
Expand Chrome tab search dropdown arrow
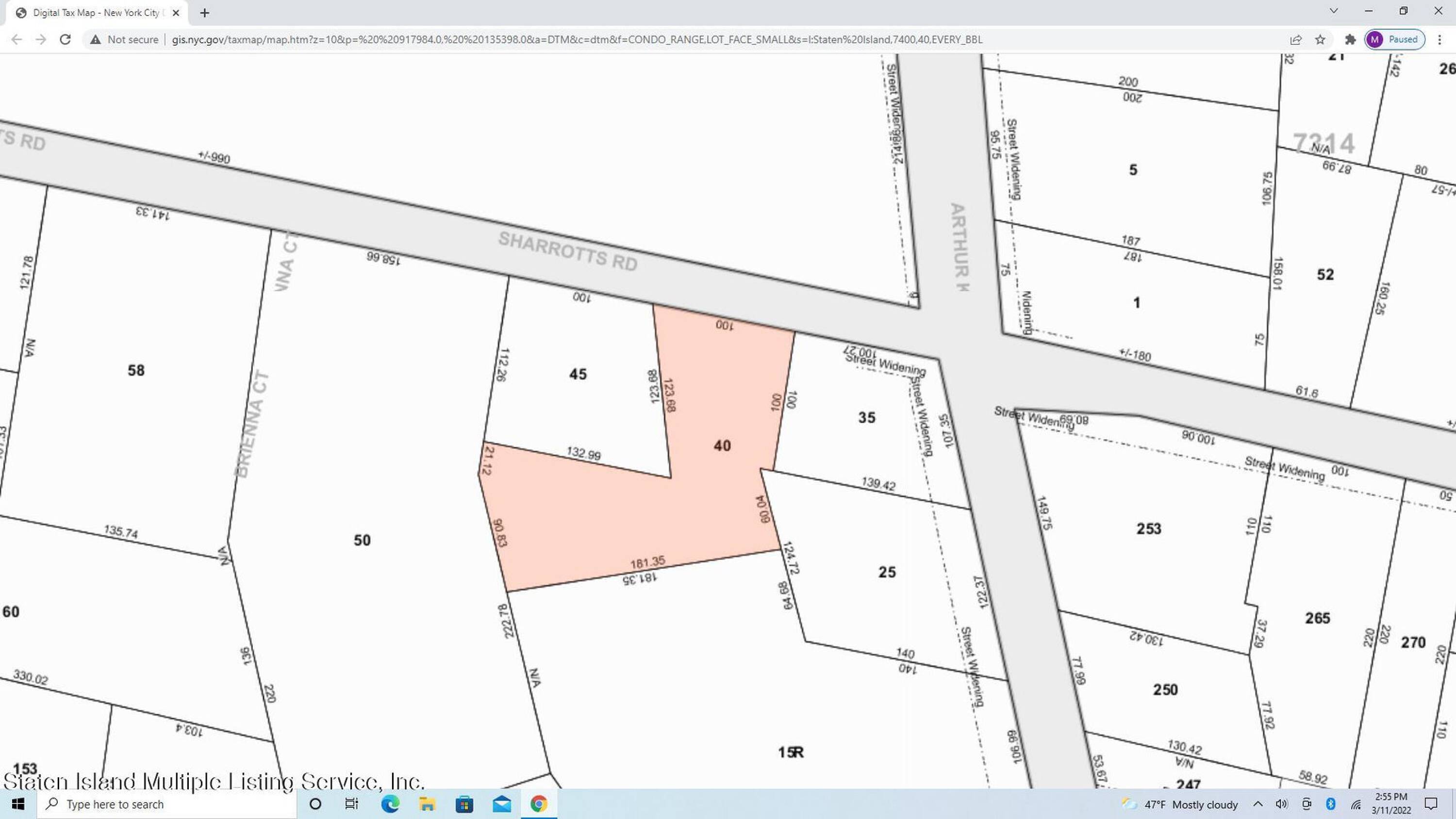(x=1334, y=11)
